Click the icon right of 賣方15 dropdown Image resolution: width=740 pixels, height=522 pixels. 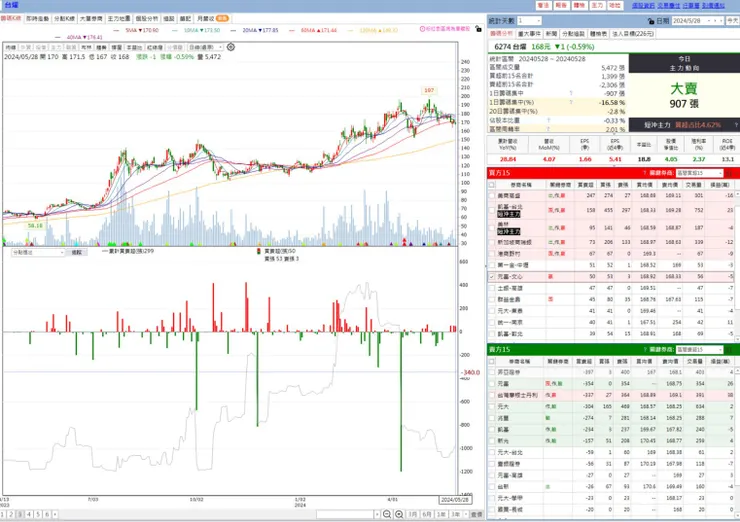point(729,350)
